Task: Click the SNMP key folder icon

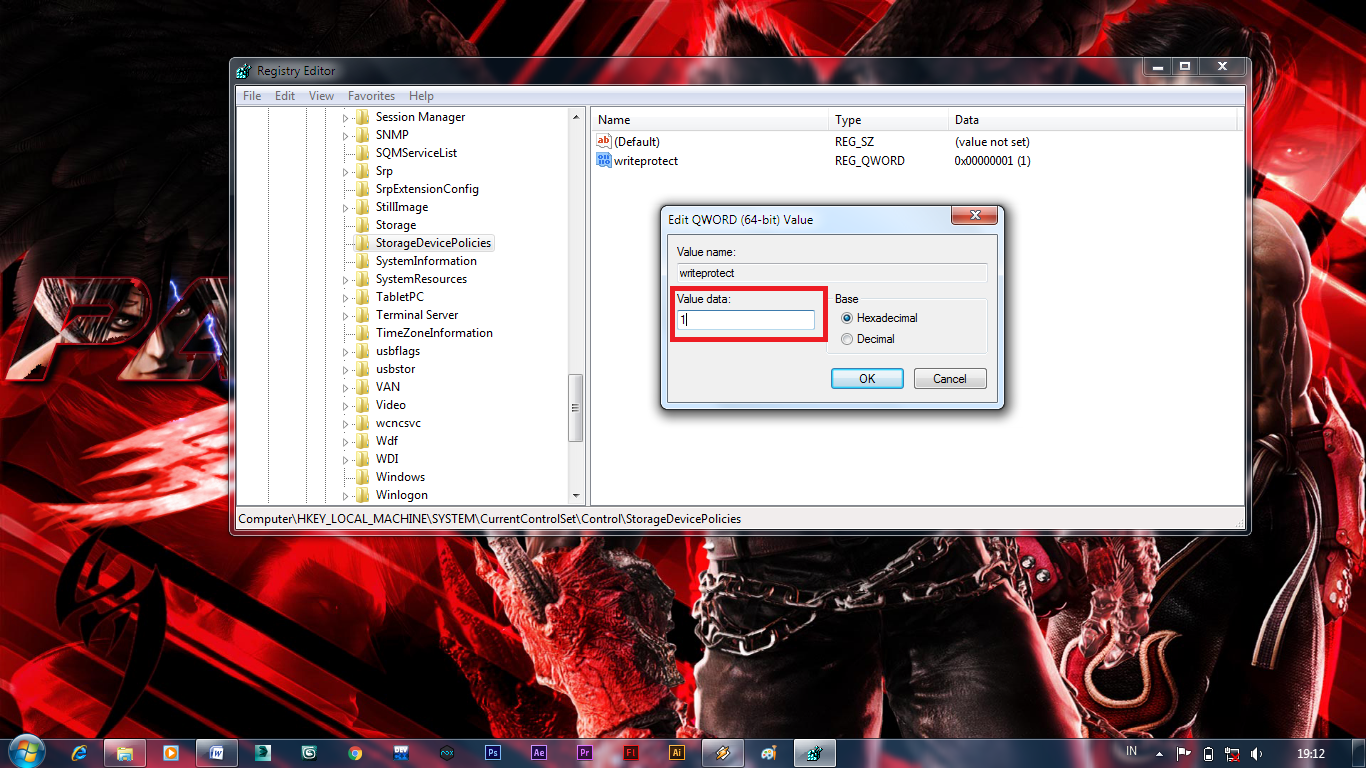Action: coord(362,135)
